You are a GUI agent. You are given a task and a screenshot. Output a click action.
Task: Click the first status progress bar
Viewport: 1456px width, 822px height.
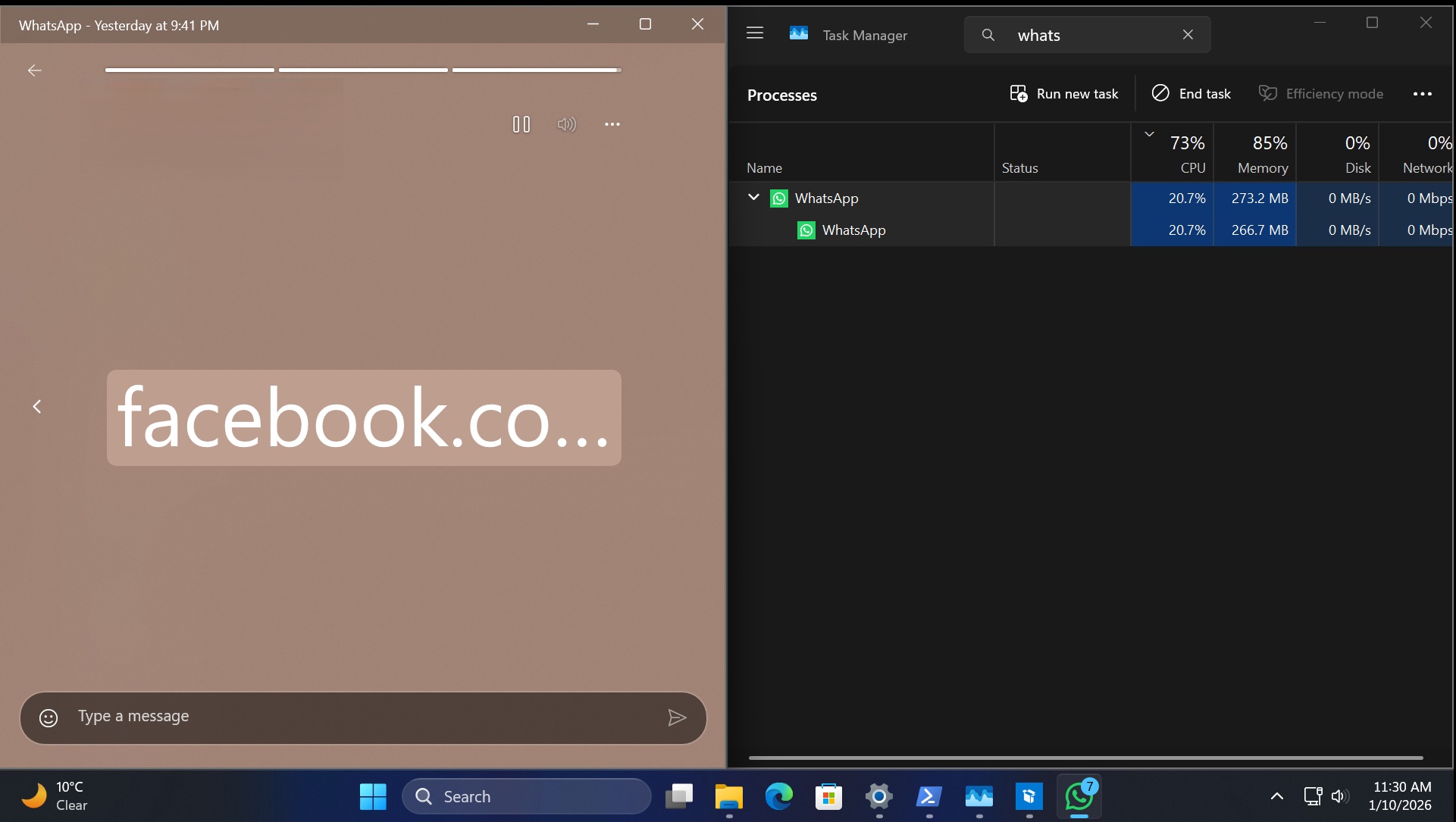[x=189, y=69]
